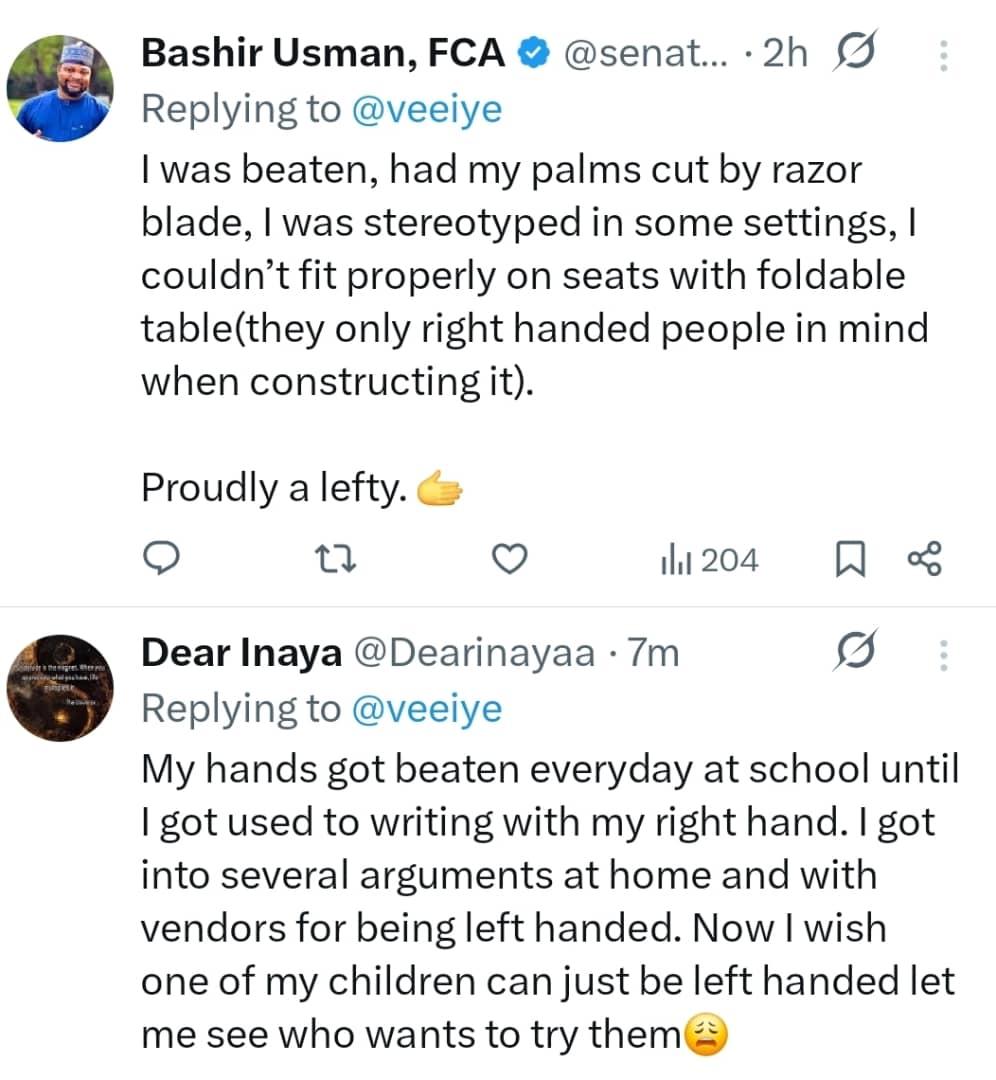Click Dear Inaya's profile picture

pos(61,687)
